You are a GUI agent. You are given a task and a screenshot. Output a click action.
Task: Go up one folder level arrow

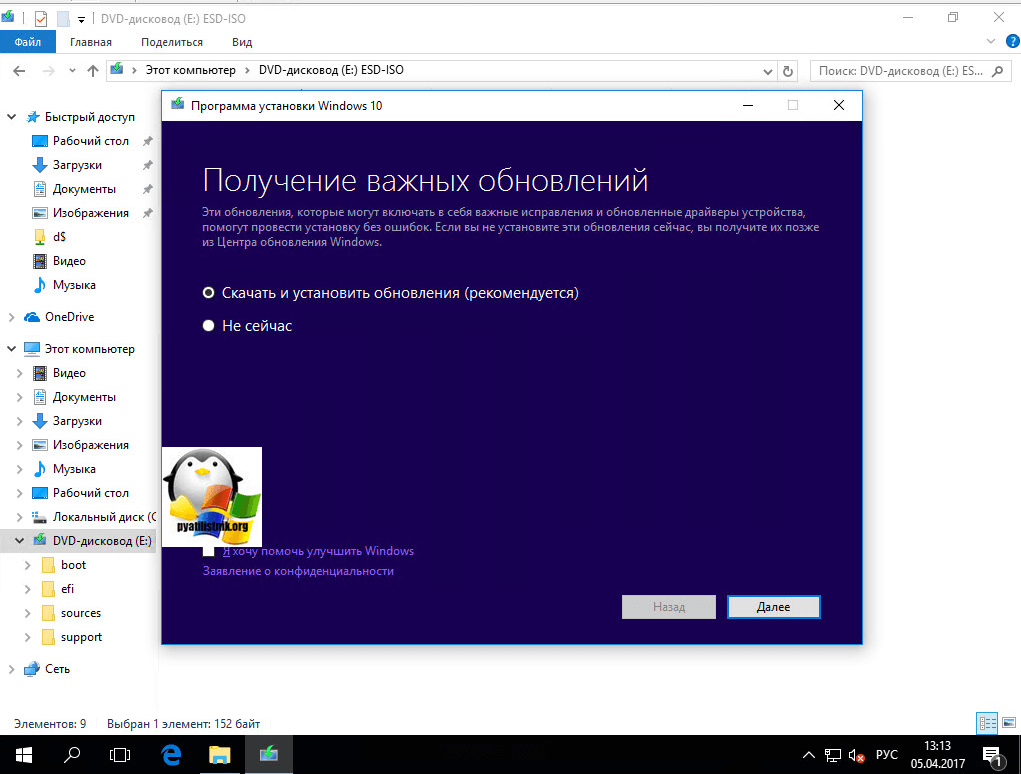(x=93, y=71)
